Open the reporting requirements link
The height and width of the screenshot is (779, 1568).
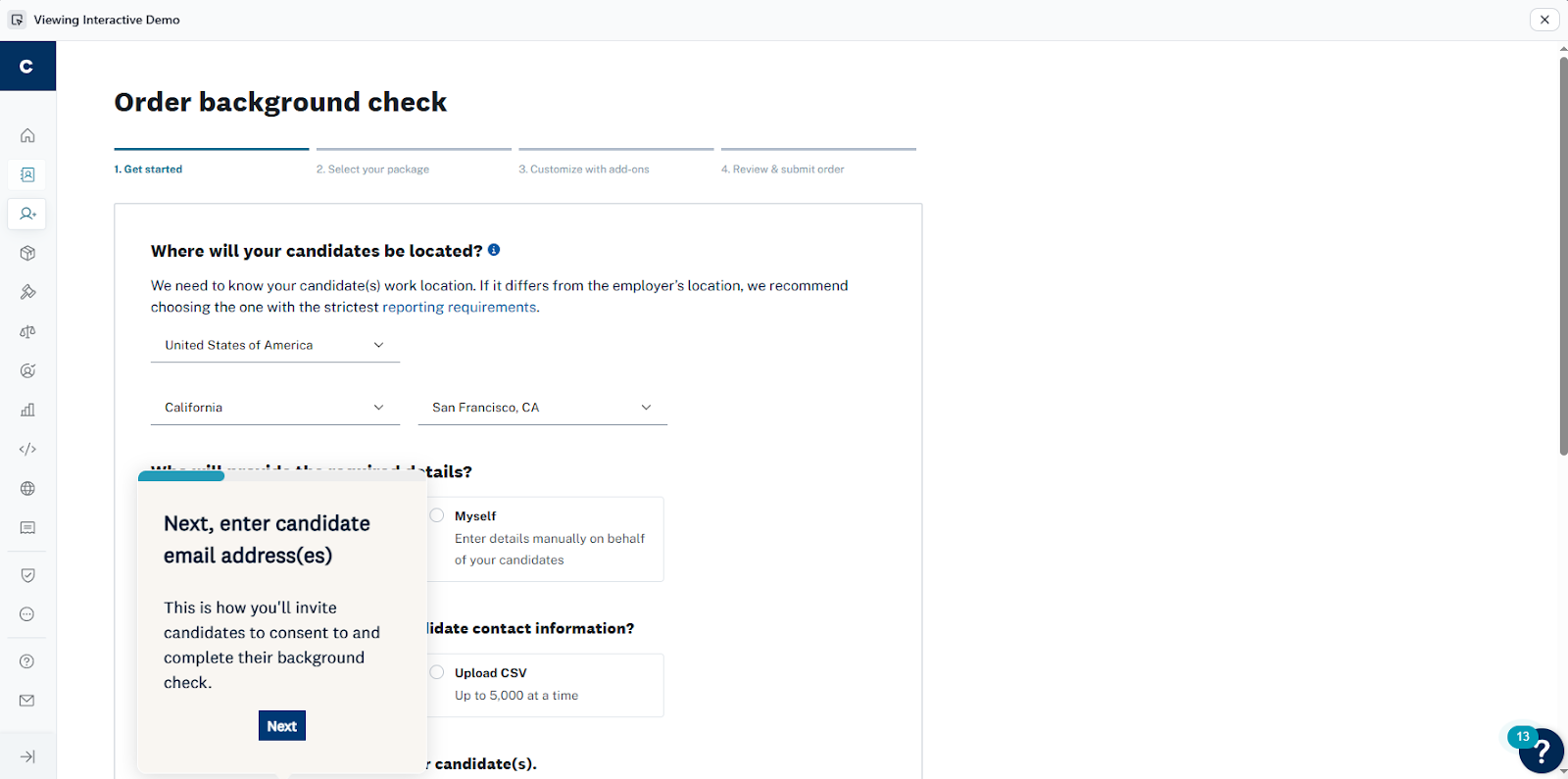point(460,308)
